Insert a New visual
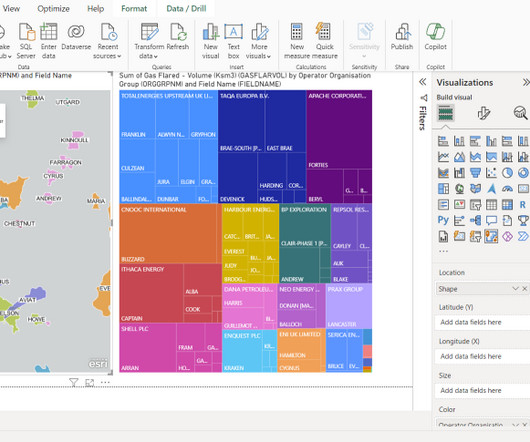This screenshot has height=442, width=530. 211,41
